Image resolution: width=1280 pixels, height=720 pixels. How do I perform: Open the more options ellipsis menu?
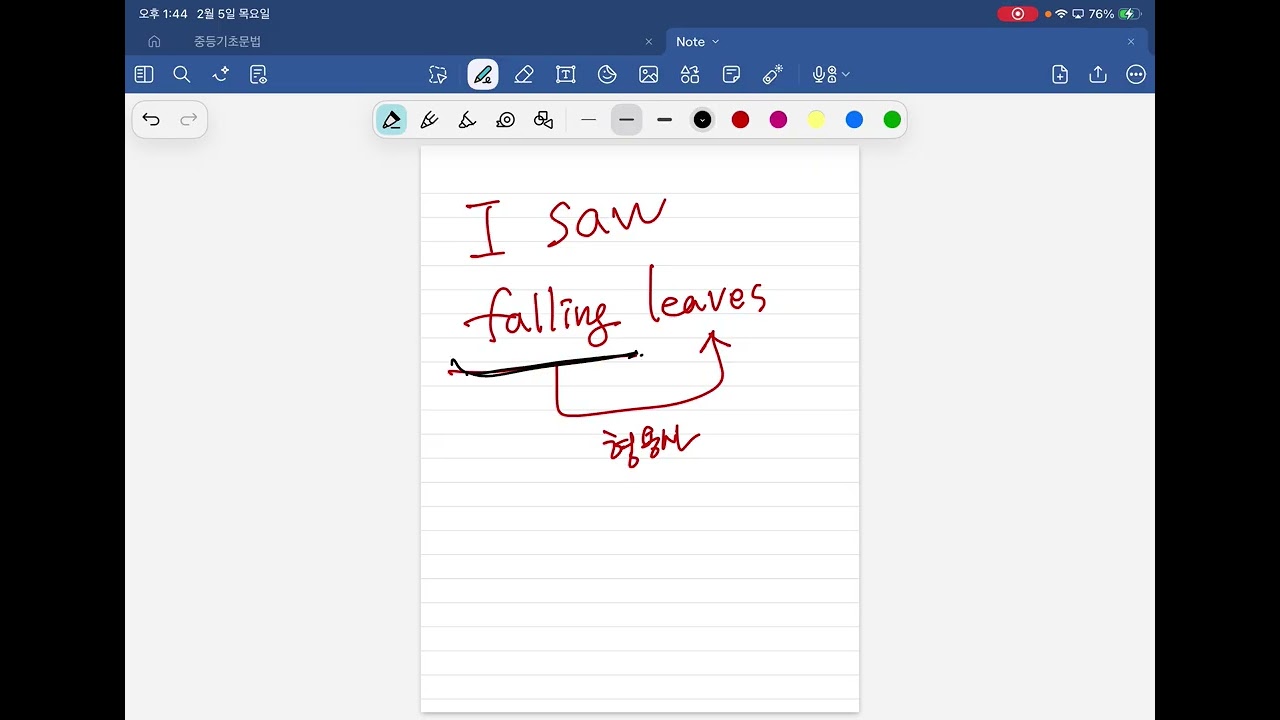(1136, 74)
